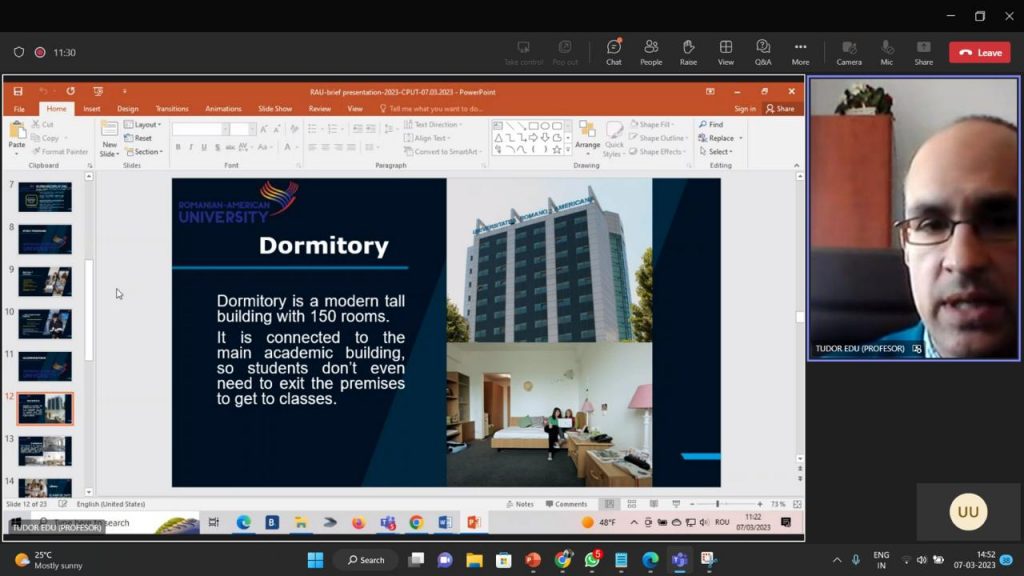The height and width of the screenshot is (576, 1024).
Task: Click the shield meeting info icon
Action: [19, 52]
